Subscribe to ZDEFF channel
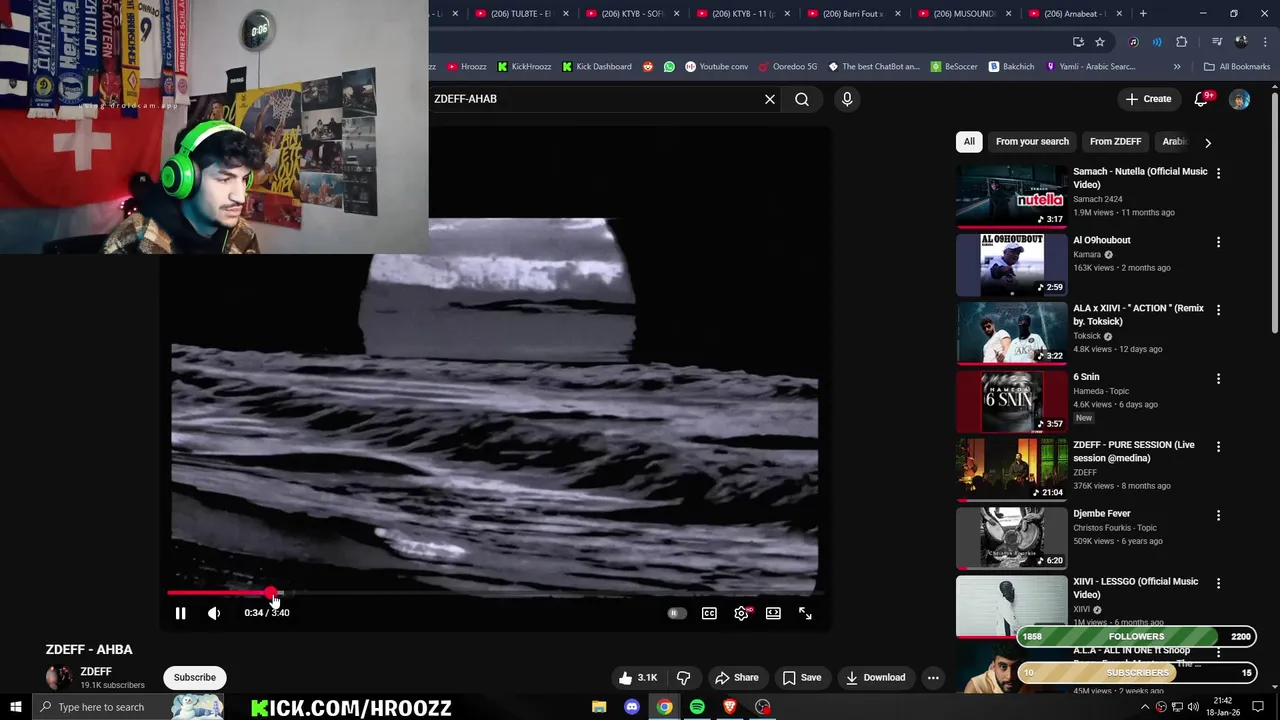The height and width of the screenshot is (720, 1280). coord(195,677)
